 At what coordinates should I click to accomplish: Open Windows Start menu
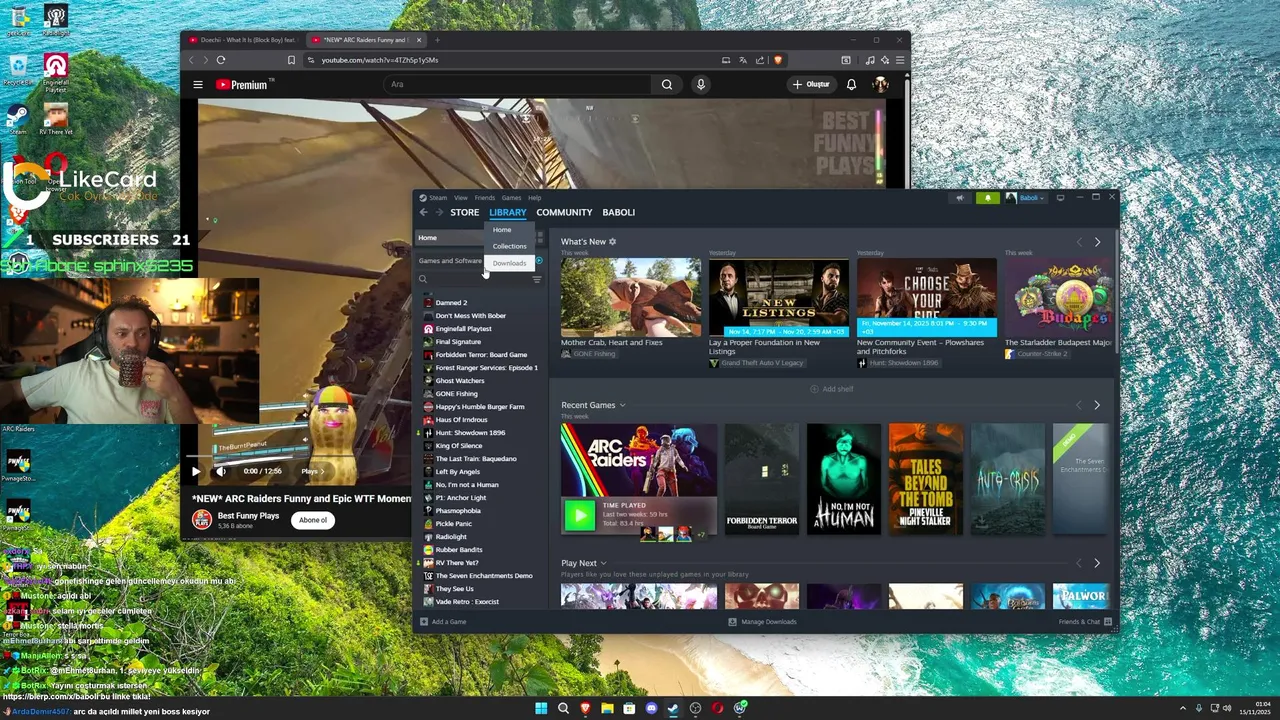(x=541, y=708)
